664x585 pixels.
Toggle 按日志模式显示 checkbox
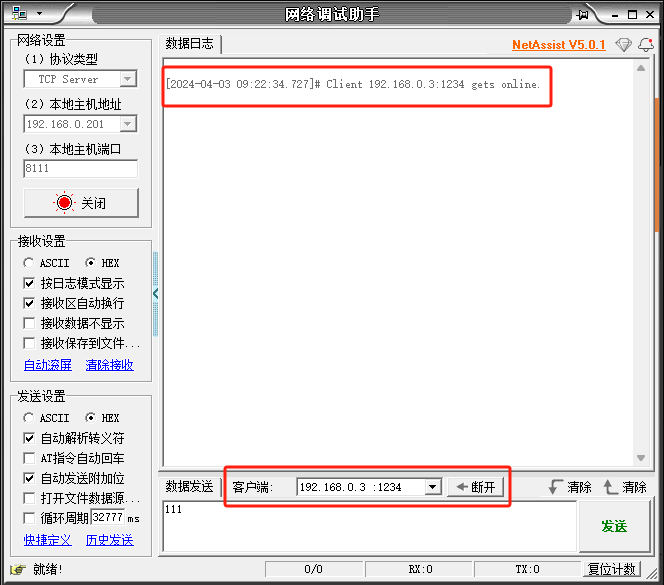(29, 283)
